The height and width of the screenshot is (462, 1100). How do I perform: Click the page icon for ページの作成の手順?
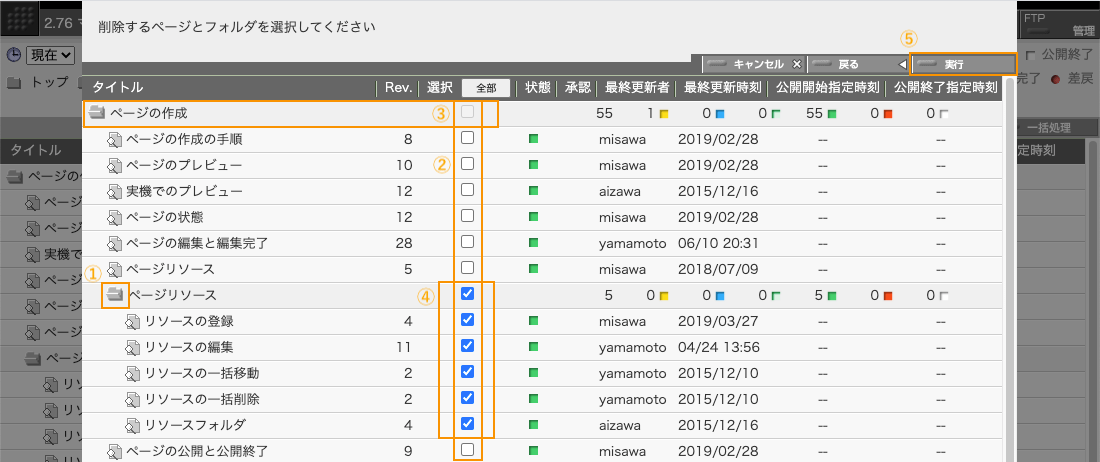point(114,140)
